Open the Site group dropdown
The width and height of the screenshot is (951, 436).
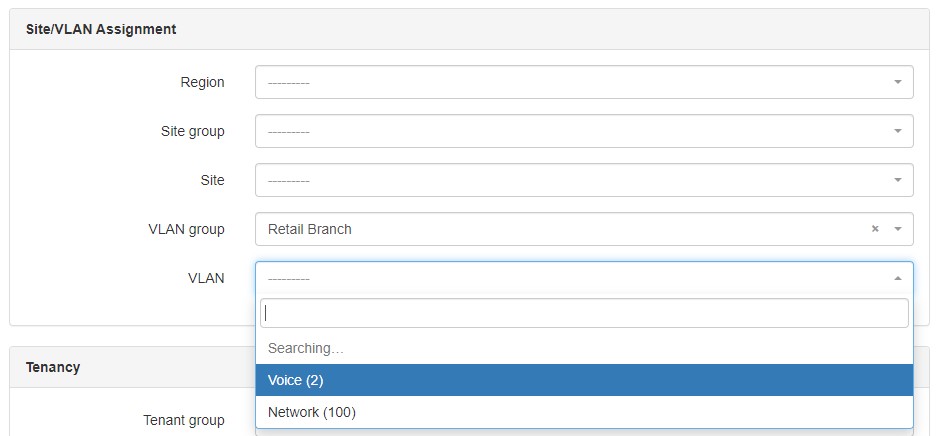click(584, 131)
